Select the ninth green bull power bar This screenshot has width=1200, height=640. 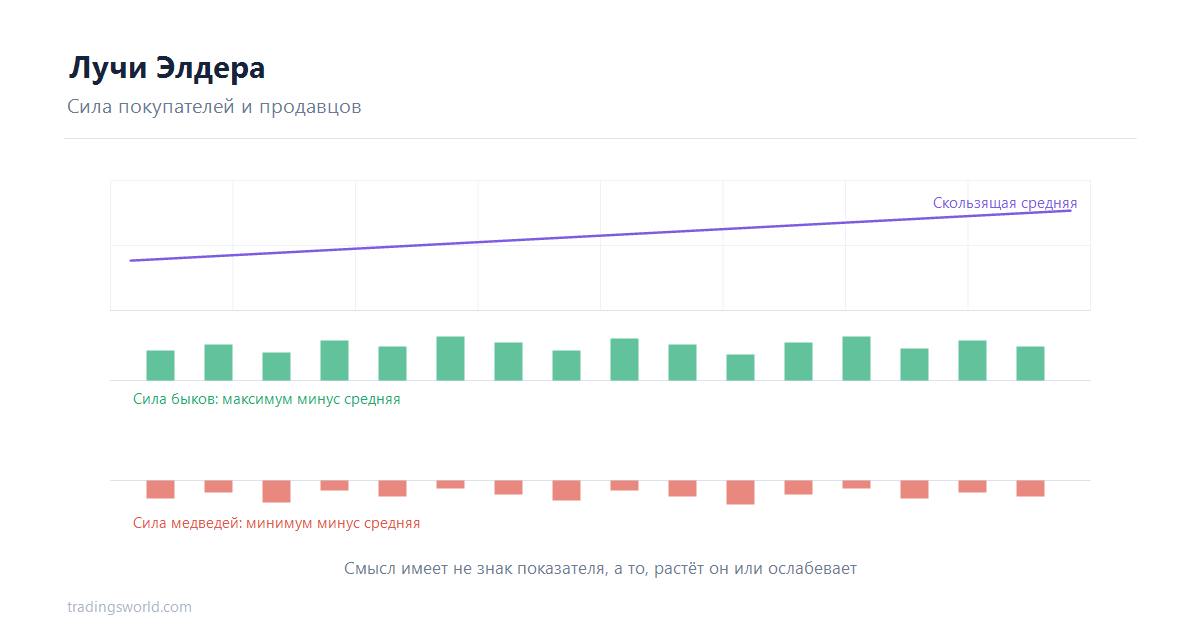(x=624, y=359)
